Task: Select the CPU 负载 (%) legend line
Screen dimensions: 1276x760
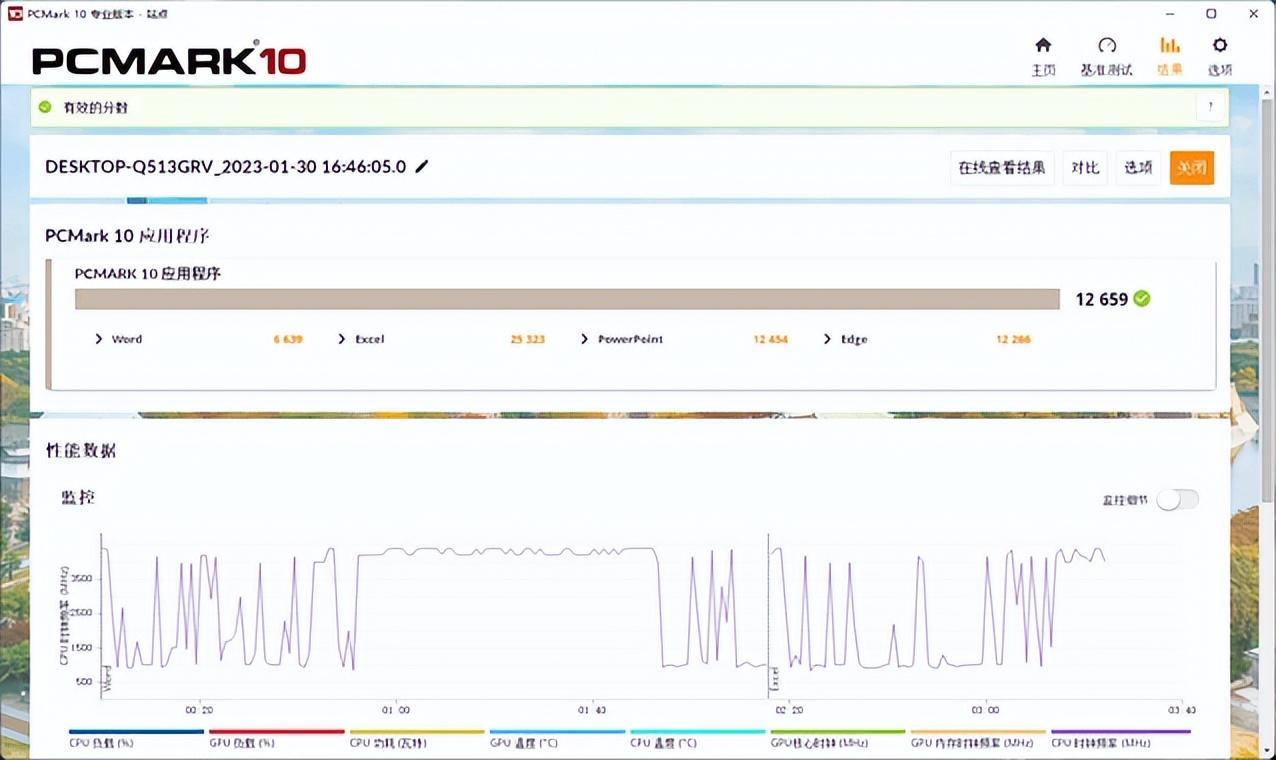Action: [136, 737]
